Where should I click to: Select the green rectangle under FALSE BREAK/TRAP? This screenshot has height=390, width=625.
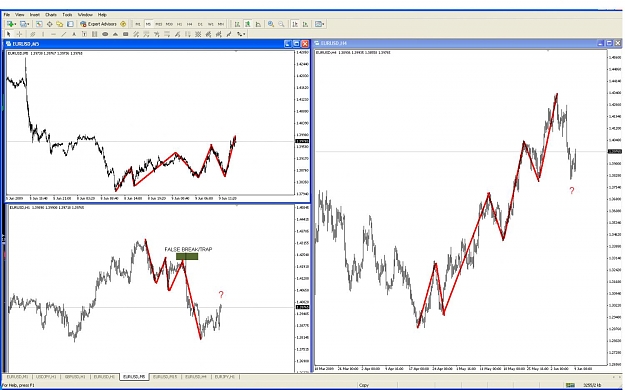tap(187, 256)
